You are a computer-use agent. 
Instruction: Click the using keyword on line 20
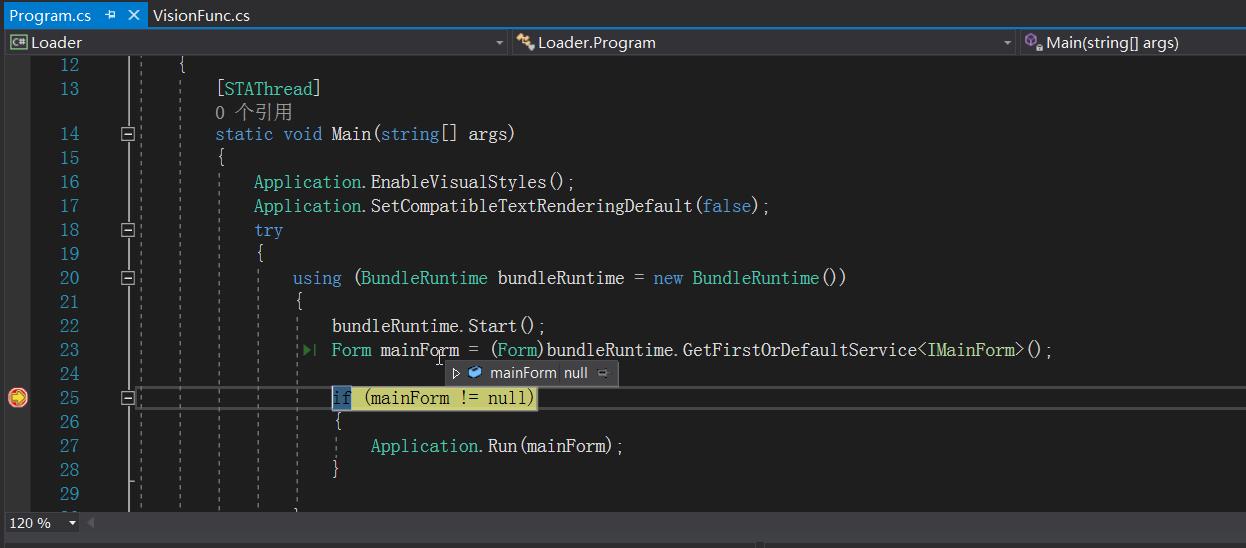pos(317,278)
